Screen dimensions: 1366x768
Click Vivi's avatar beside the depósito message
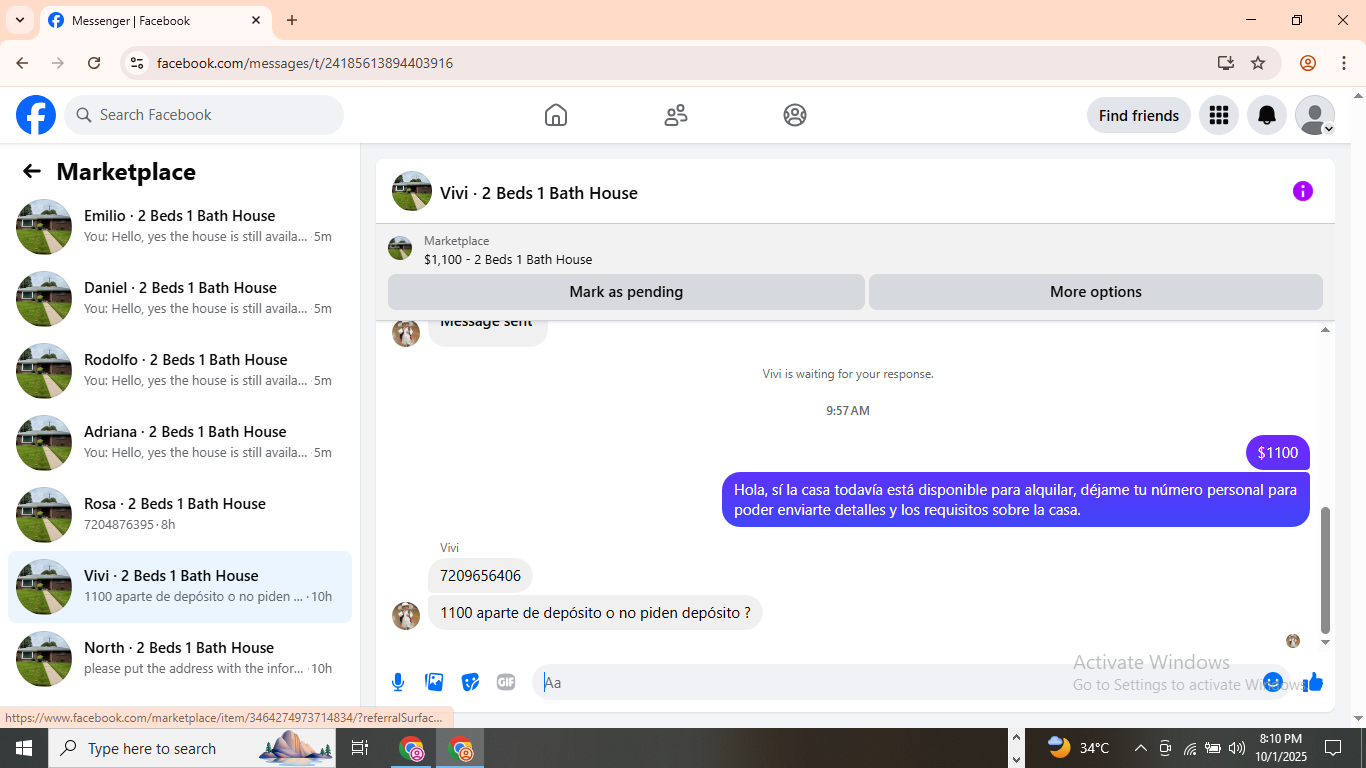pyautogui.click(x=406, y=616)
